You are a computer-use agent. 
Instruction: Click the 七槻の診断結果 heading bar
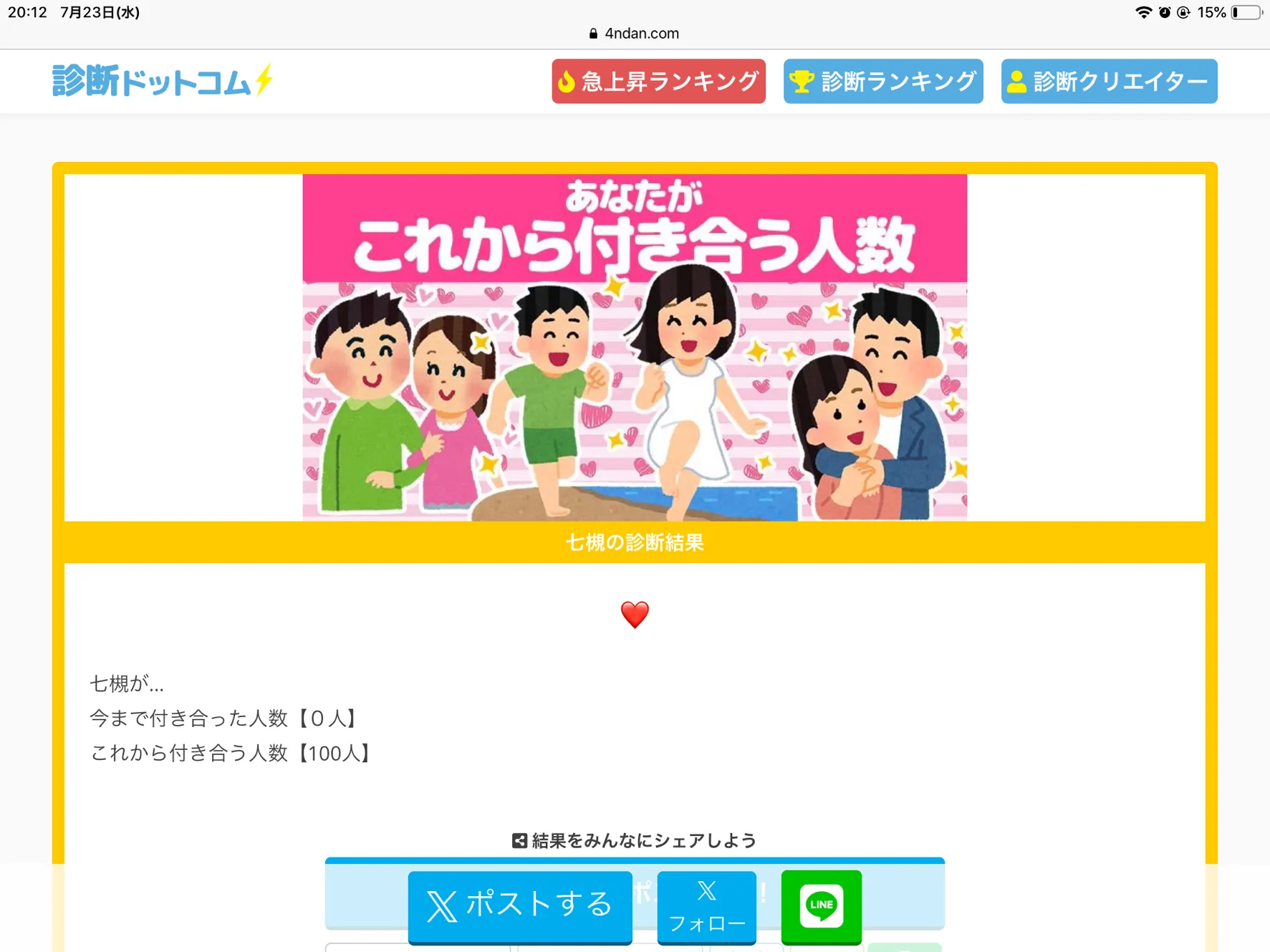[635, 542]
